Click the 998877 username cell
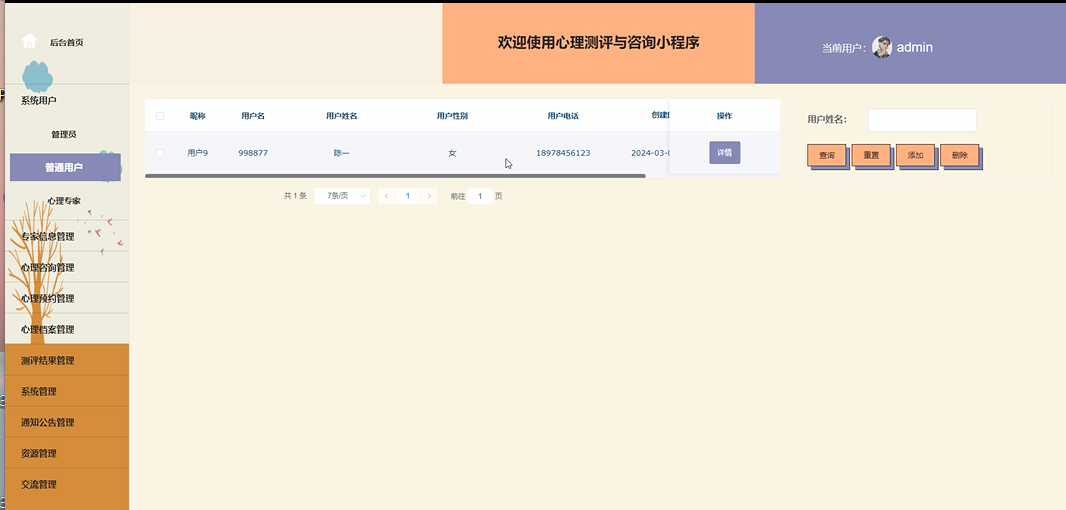The image size is (1066, 510). point(253,153)
